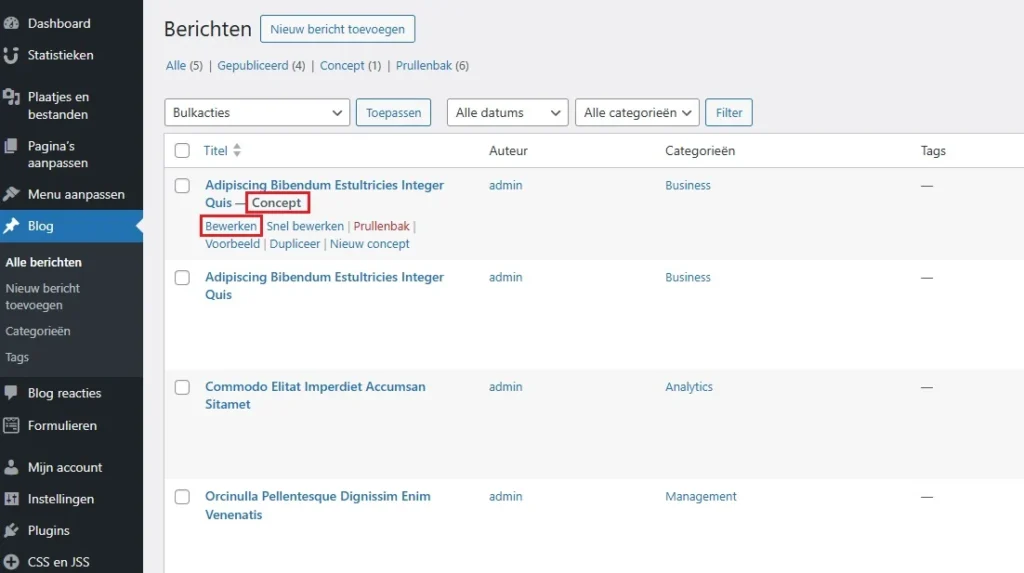1024x573 pixels.
Task: Click the Blog pushpin icon
Action: pos(12,226)
